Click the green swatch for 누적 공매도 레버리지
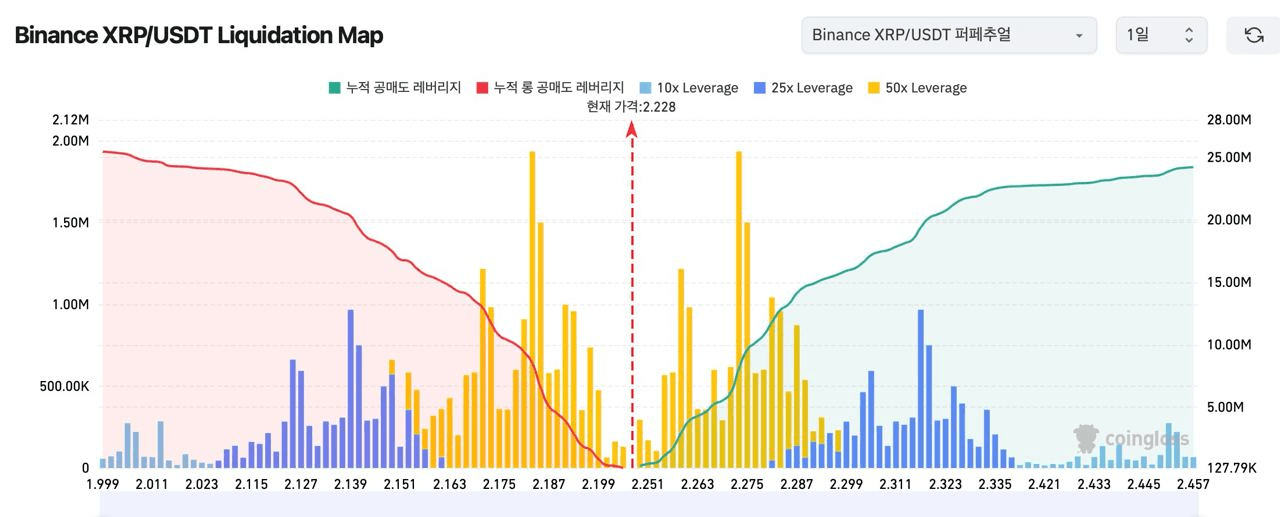 coord(333,88)
